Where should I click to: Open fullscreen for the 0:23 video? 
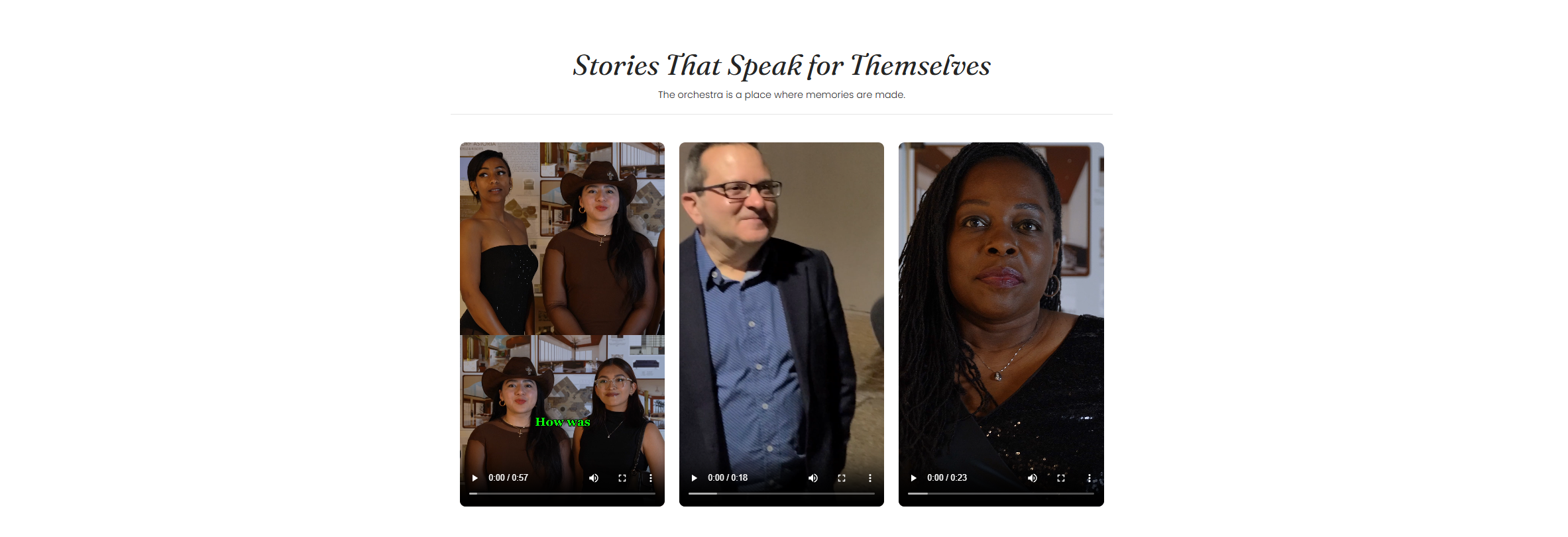pyautogui.click(x=1061, y=478)
